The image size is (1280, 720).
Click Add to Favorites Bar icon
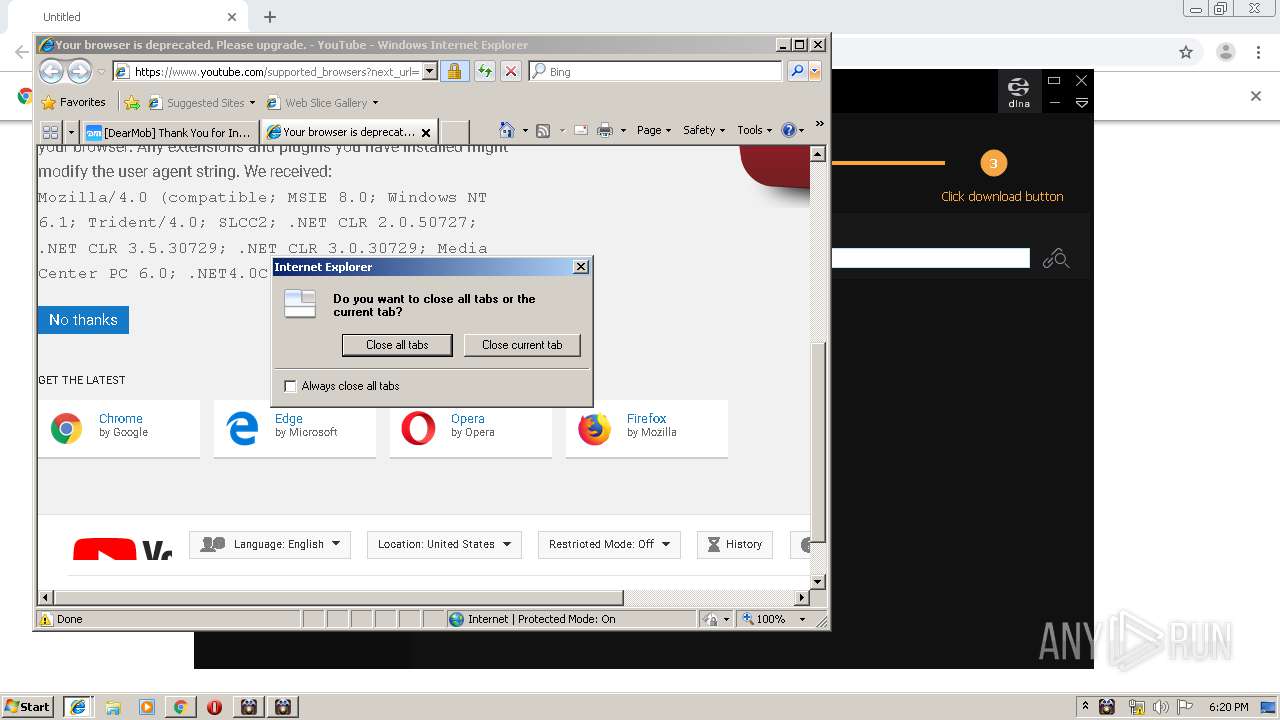click(132, 102)
